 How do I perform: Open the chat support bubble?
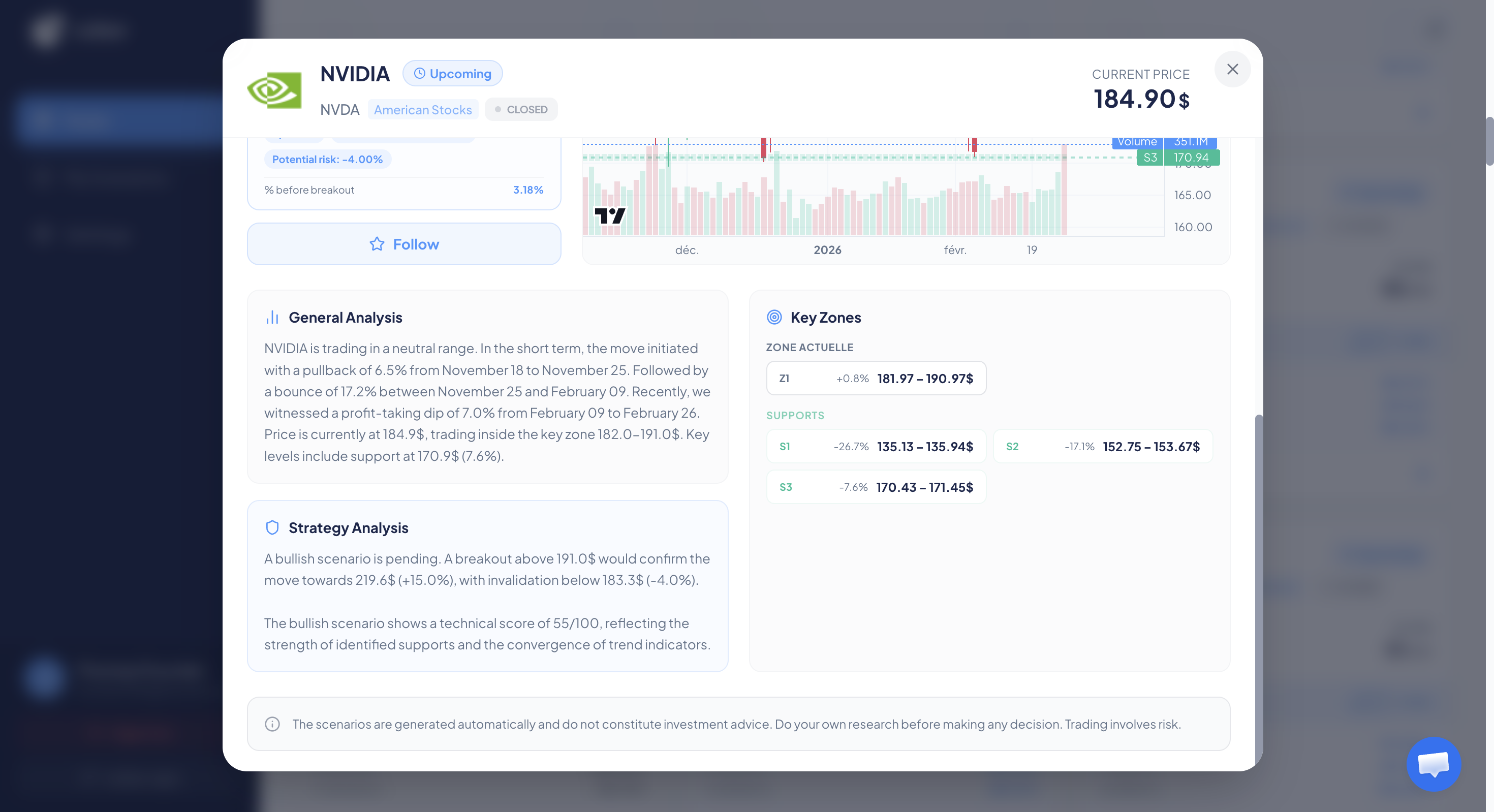[1433, 764]
